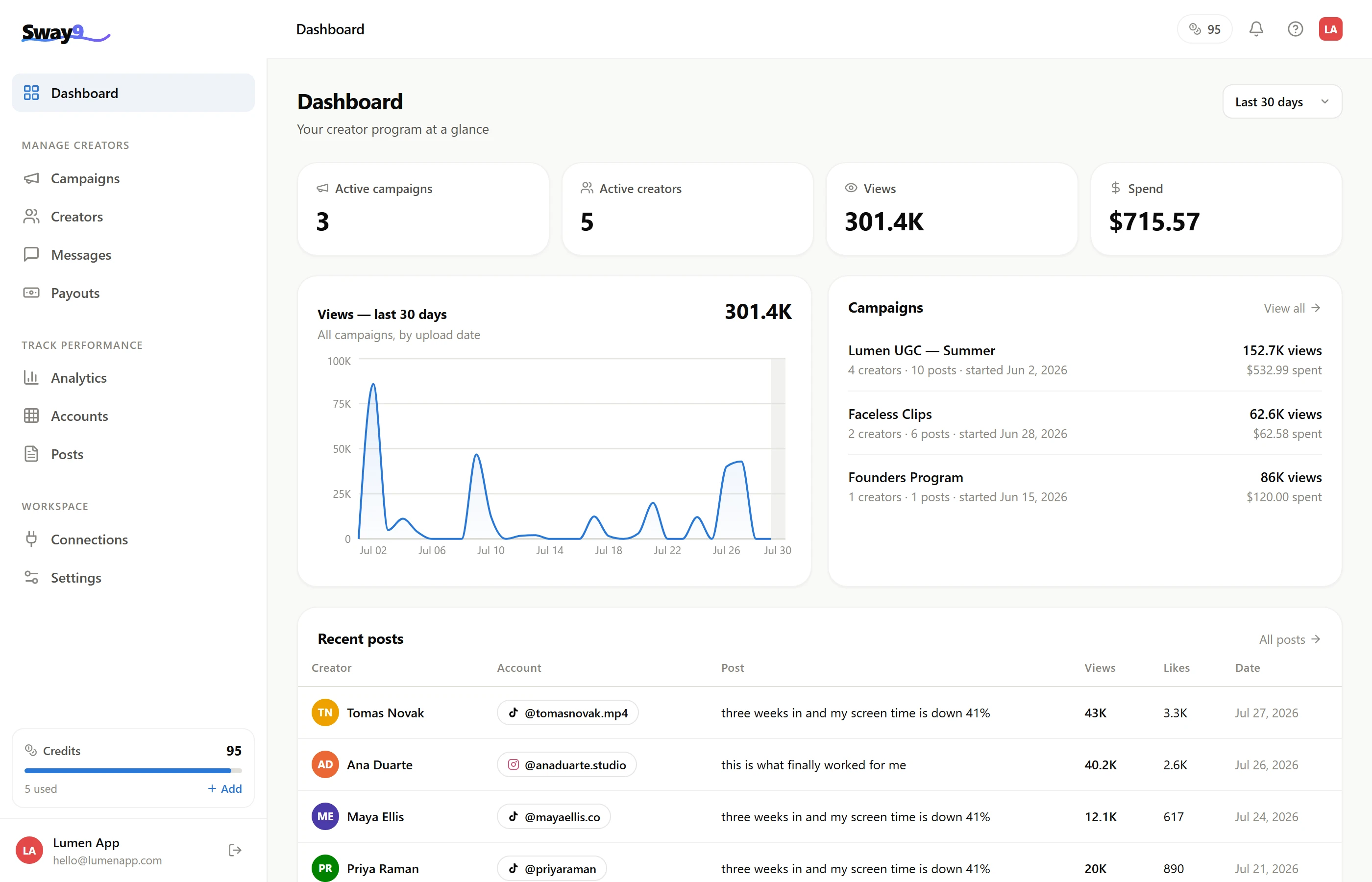
Task: Click the credits usage progress bar
Action: click(133, 771)
